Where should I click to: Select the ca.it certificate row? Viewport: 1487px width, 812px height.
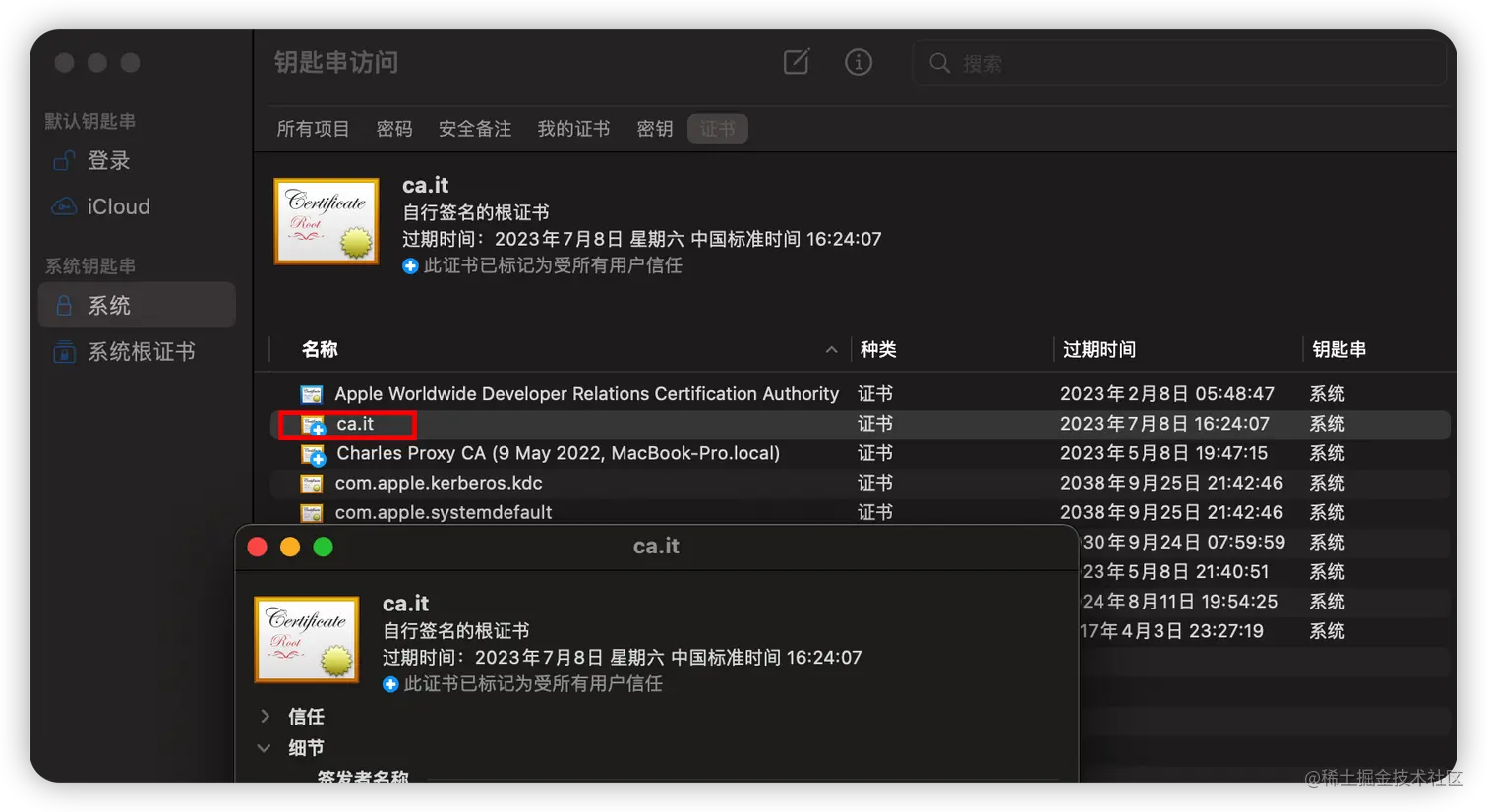(x=861, y=424)
